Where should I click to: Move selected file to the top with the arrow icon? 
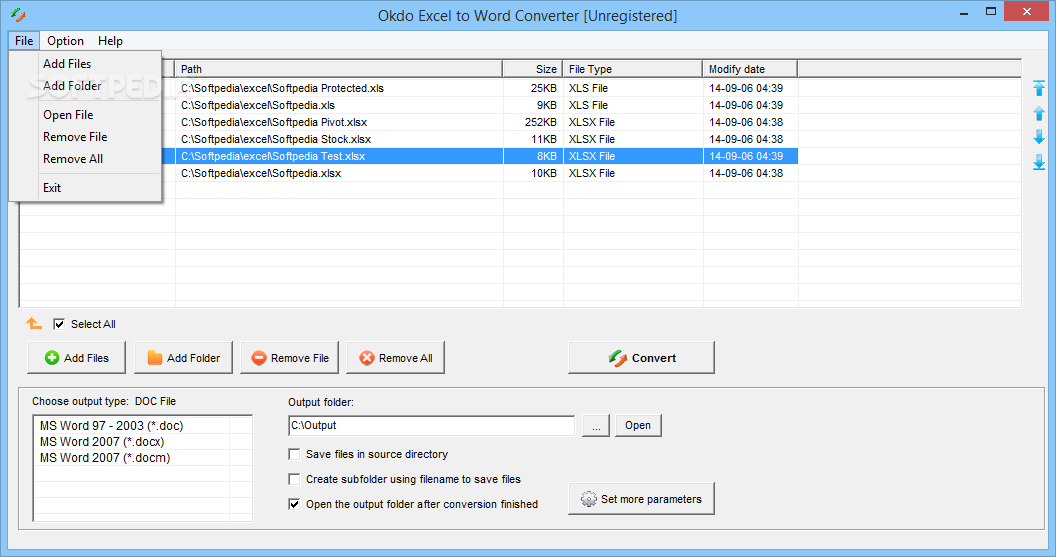pos(1039,88)
